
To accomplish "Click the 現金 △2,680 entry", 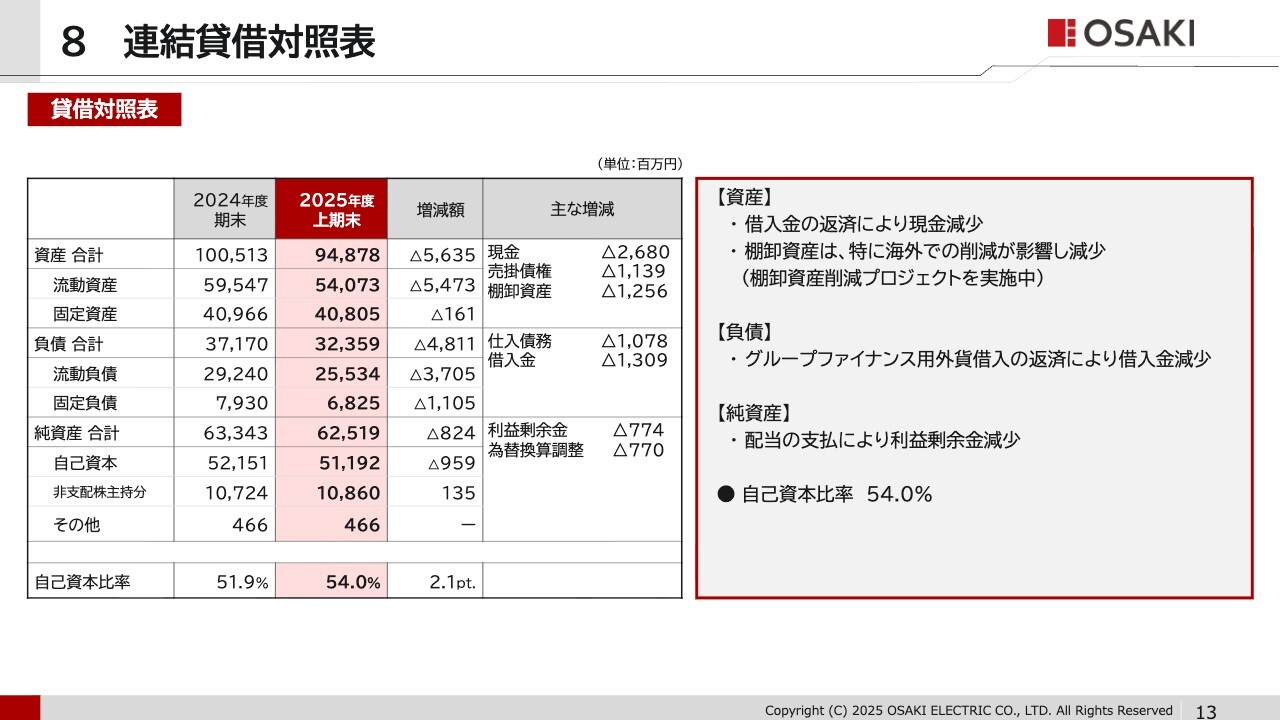I will (578, 251).
